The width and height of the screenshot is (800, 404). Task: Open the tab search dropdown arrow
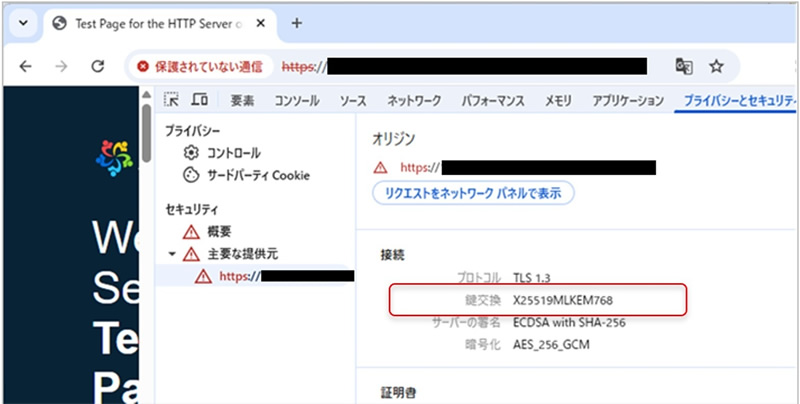pyautogui.click(x=24, y=23)
